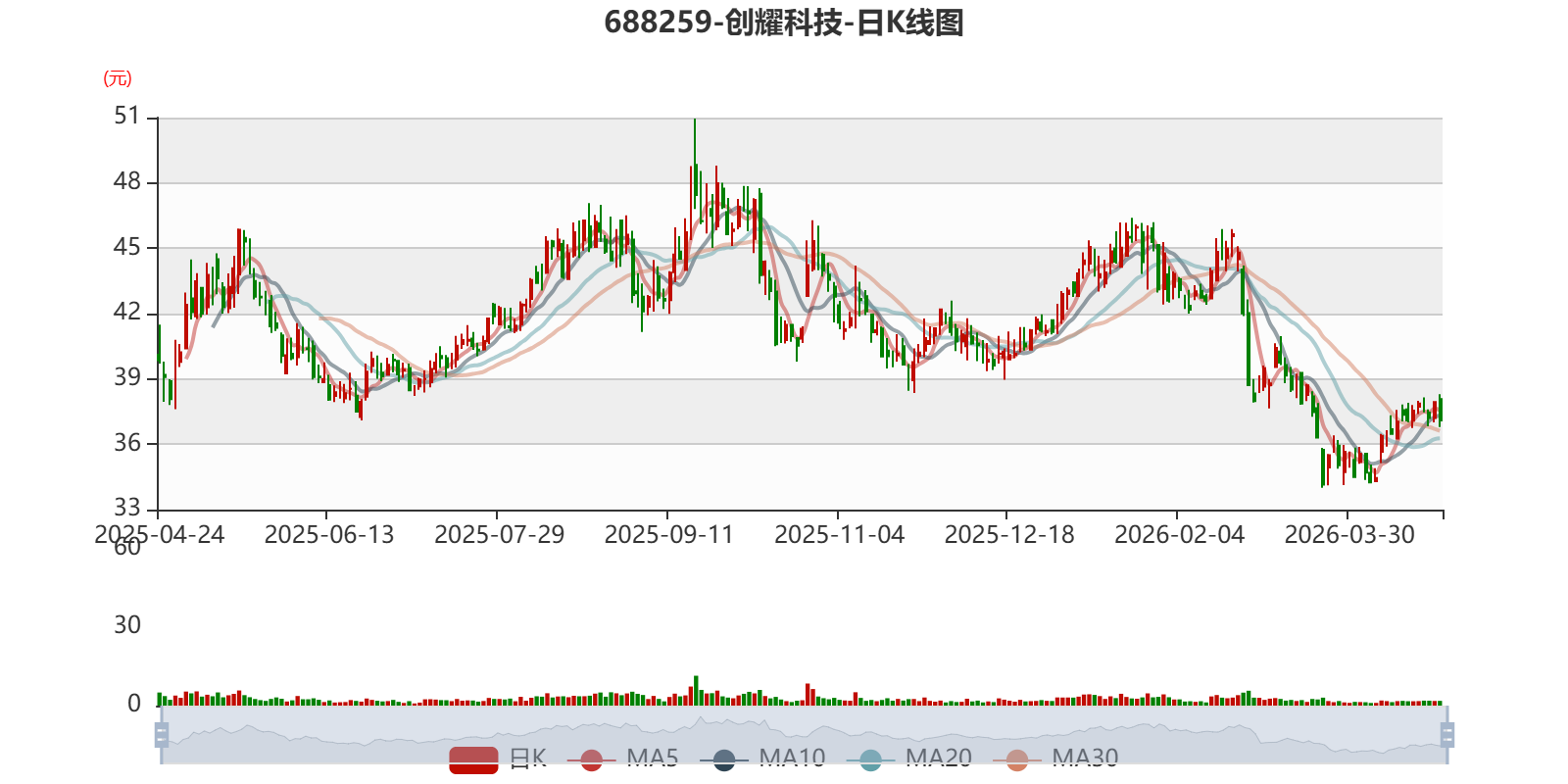Click the 30 volume axis label

127,625
